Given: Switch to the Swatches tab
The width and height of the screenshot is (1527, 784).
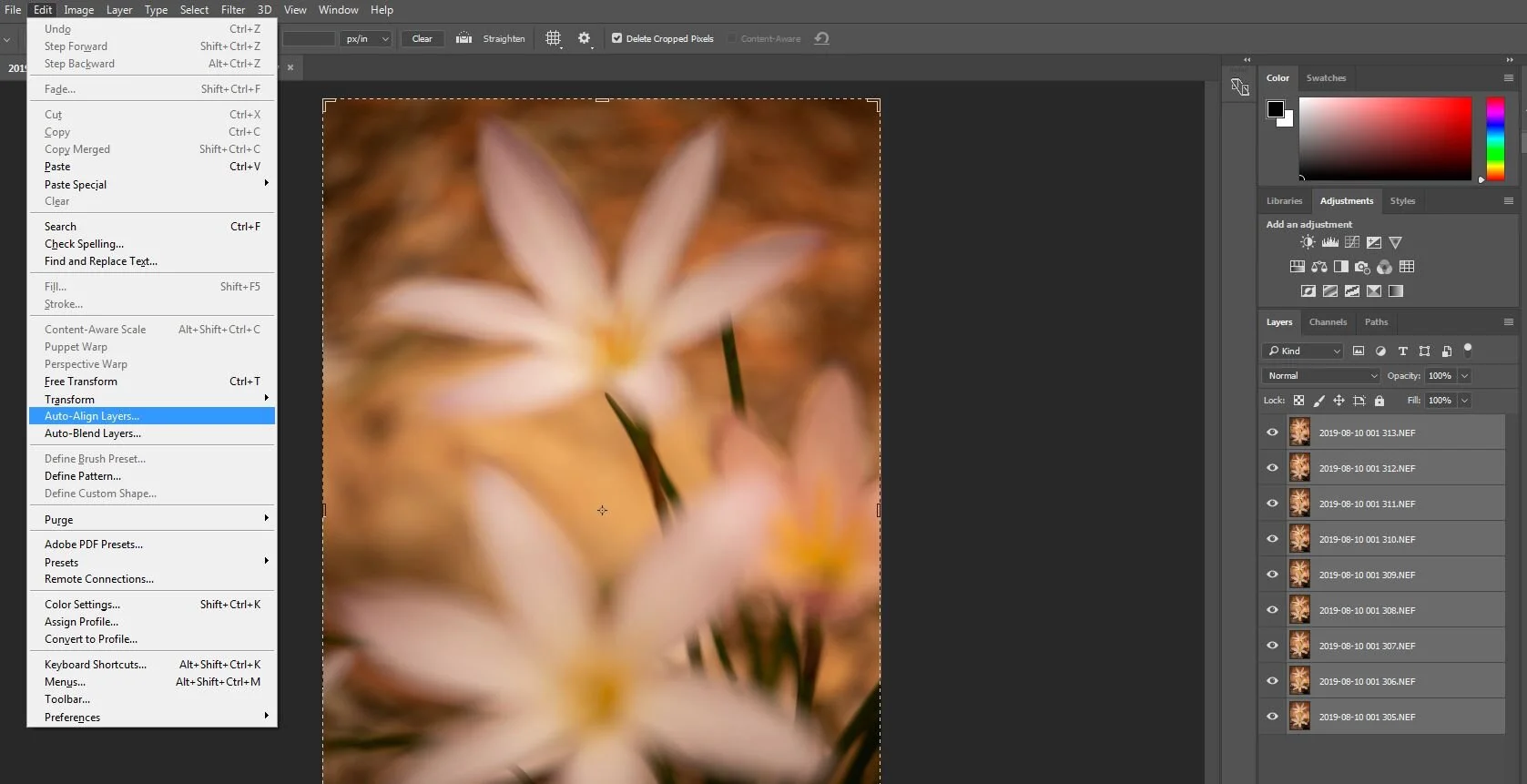Looking at the screenshot, I should point(1326,78).
